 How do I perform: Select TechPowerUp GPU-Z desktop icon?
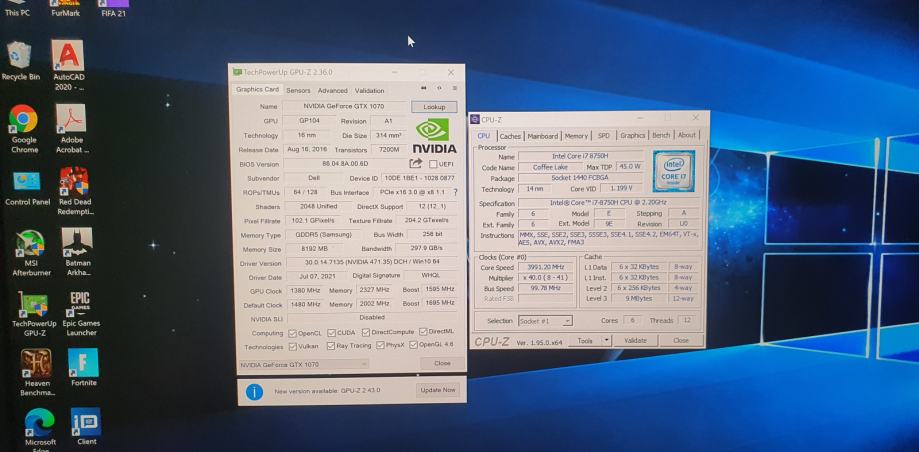click(34, 315)
